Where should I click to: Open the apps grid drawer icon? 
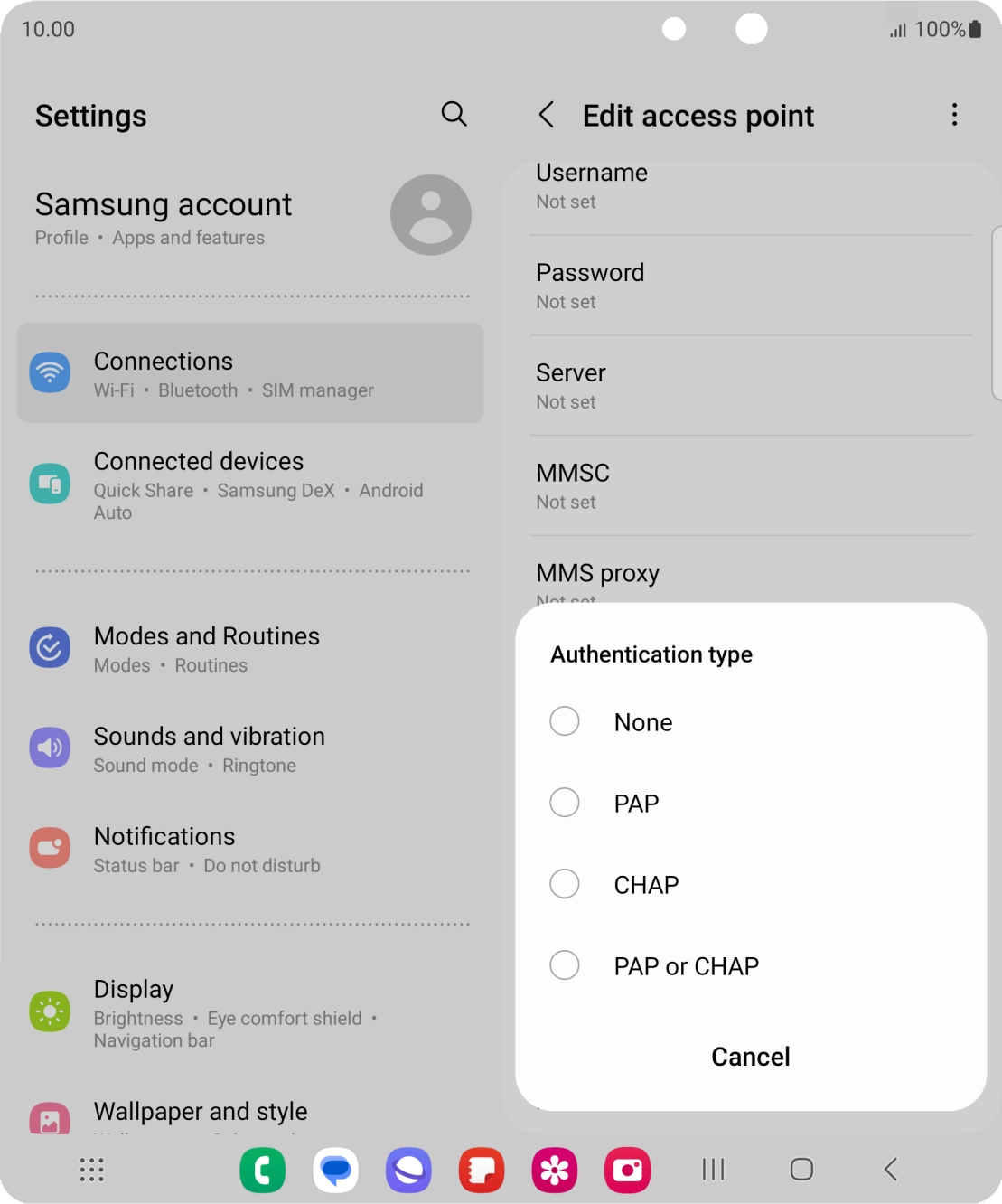[91, 1170]
